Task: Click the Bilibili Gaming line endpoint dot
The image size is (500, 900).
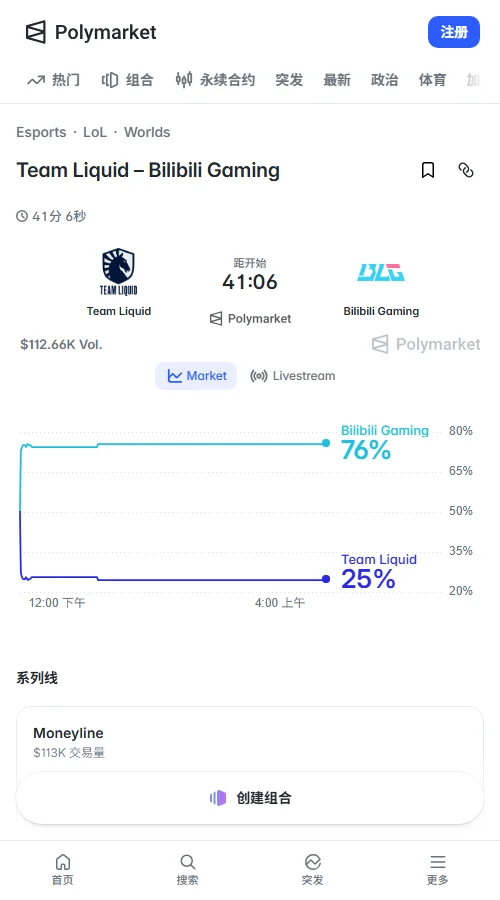Action: click(326, 443)
